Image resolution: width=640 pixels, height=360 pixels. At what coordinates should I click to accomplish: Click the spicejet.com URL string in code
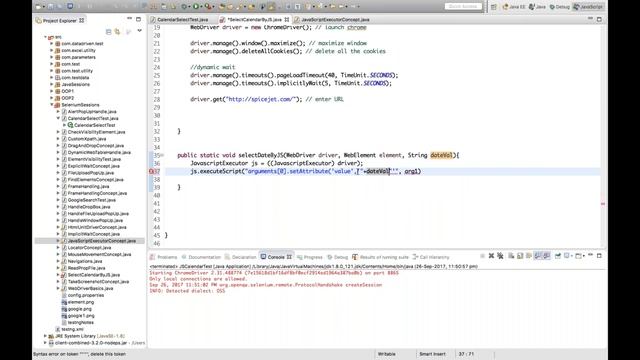pyautogui.click(x=262, y=99)
